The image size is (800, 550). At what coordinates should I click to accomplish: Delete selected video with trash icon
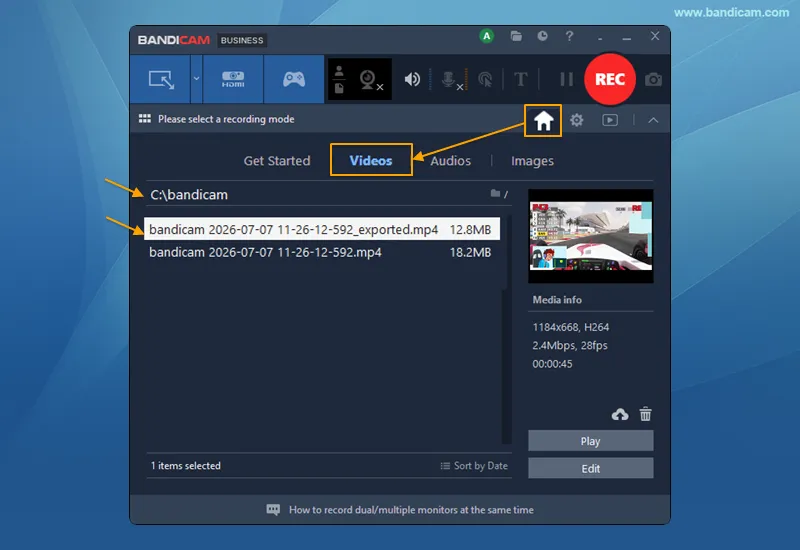645,414
